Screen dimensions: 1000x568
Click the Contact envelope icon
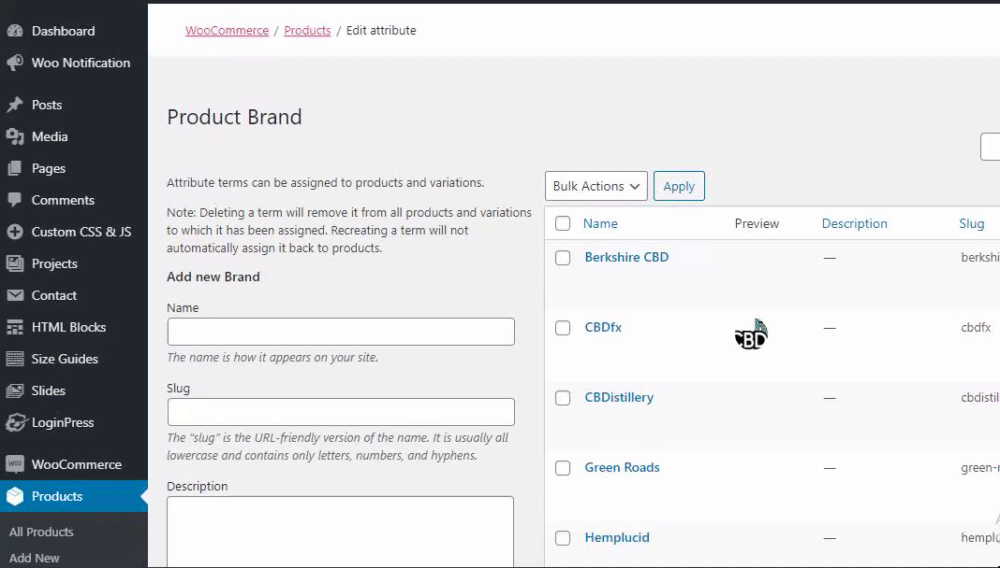pyautogui.click(x=15, y=296)
